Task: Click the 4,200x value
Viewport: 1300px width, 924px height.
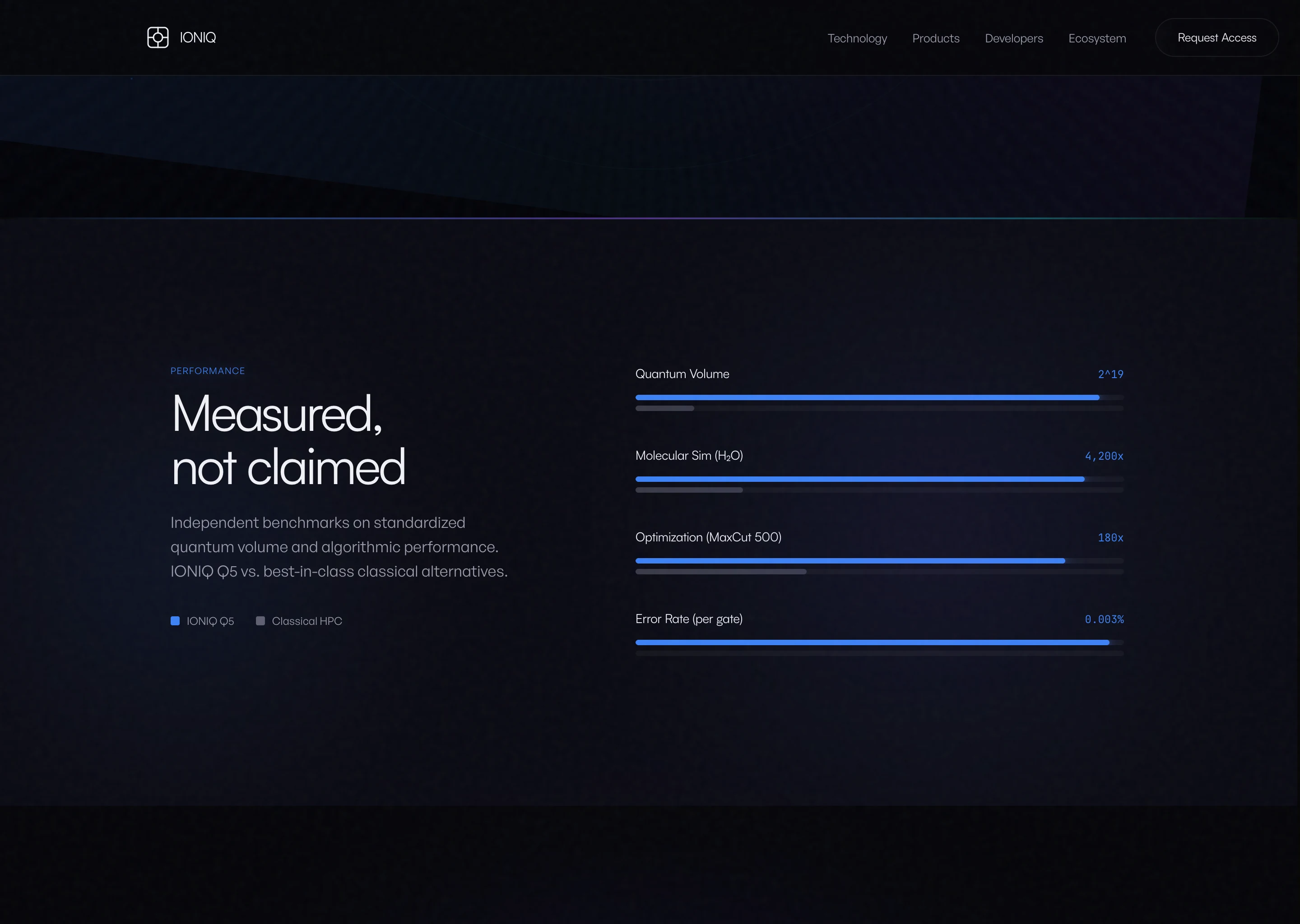Action: (x=1104, y=456)
